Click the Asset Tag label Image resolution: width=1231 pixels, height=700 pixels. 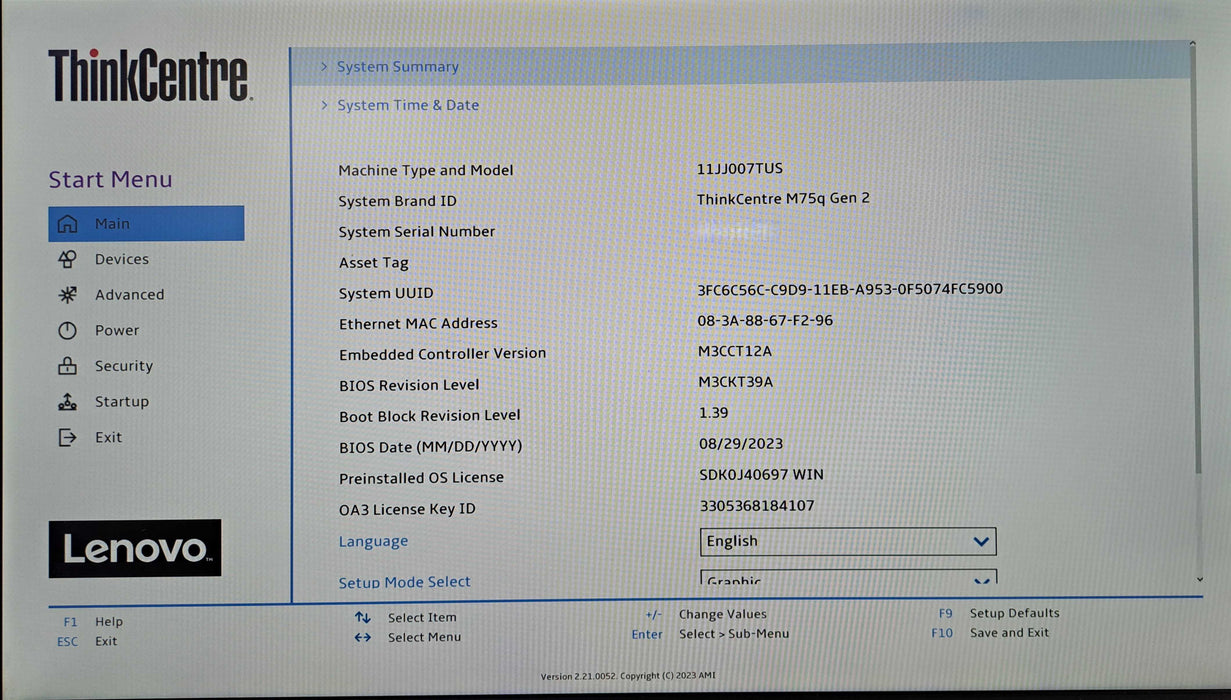tap(373, 263)
